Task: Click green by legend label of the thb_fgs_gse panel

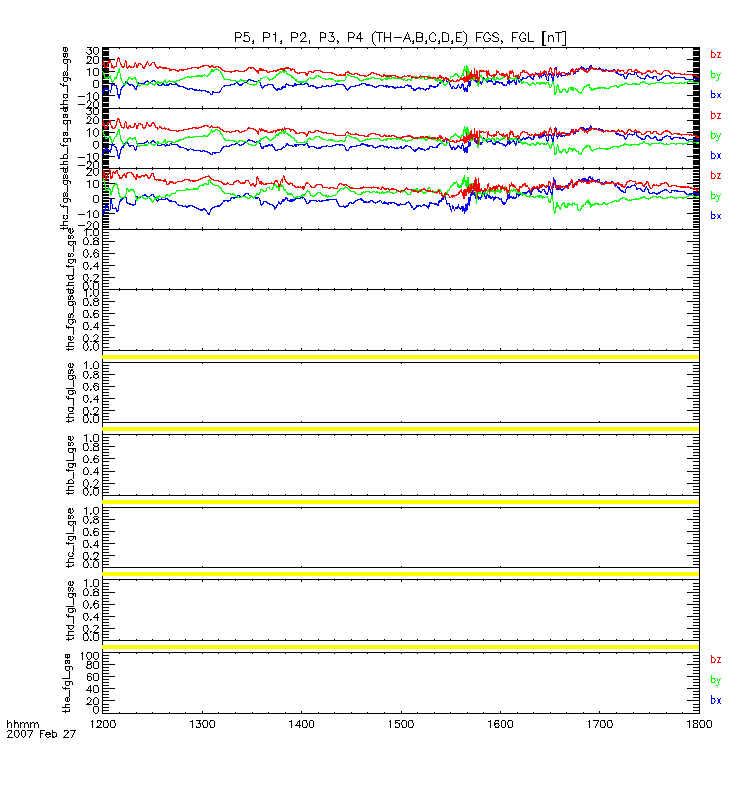Action: pos(716,136)
